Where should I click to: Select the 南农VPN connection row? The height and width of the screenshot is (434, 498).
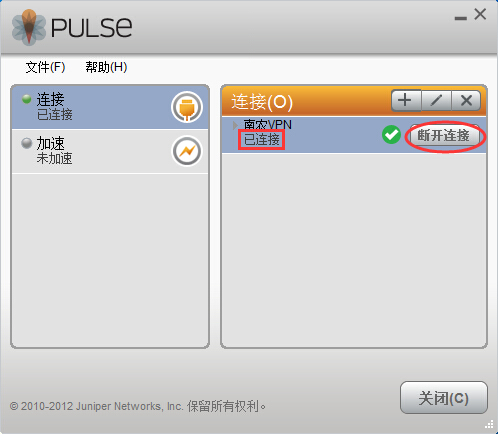click(x=354, y=135)
